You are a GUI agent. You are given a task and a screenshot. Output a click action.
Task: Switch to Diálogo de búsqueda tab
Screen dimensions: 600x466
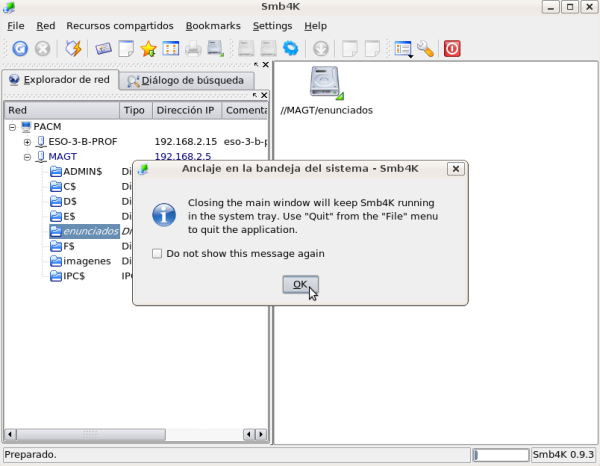pyautogui.click(x=185, y=81)
